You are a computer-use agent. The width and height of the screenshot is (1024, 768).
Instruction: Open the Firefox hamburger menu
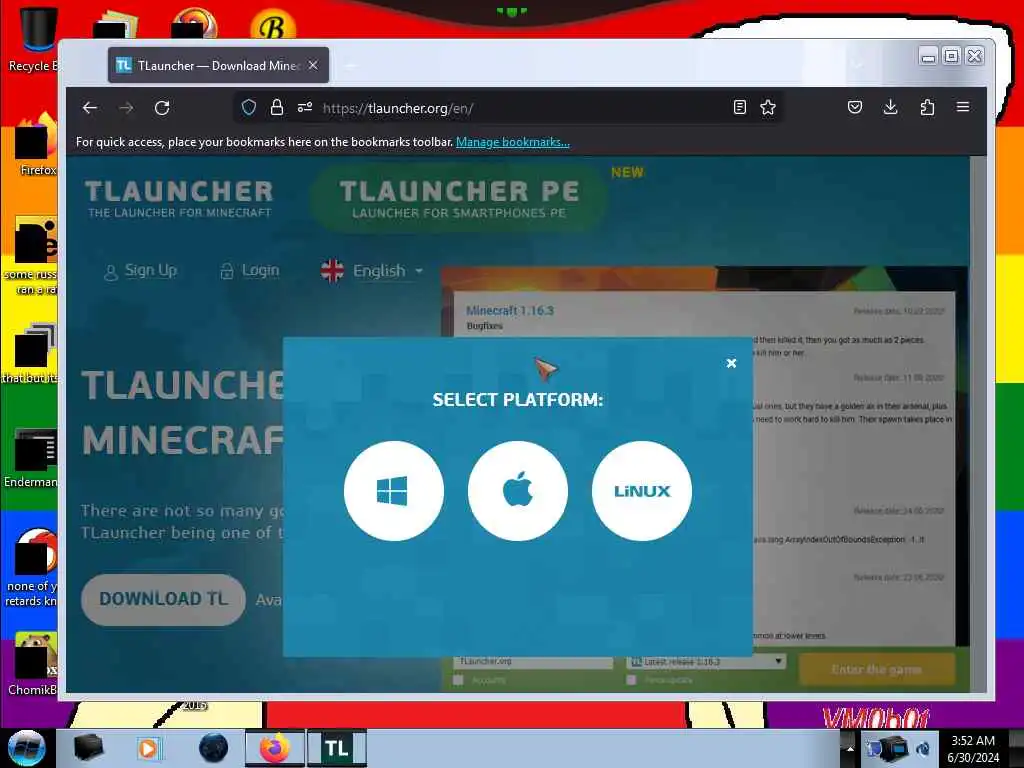[x=963, y=107]
